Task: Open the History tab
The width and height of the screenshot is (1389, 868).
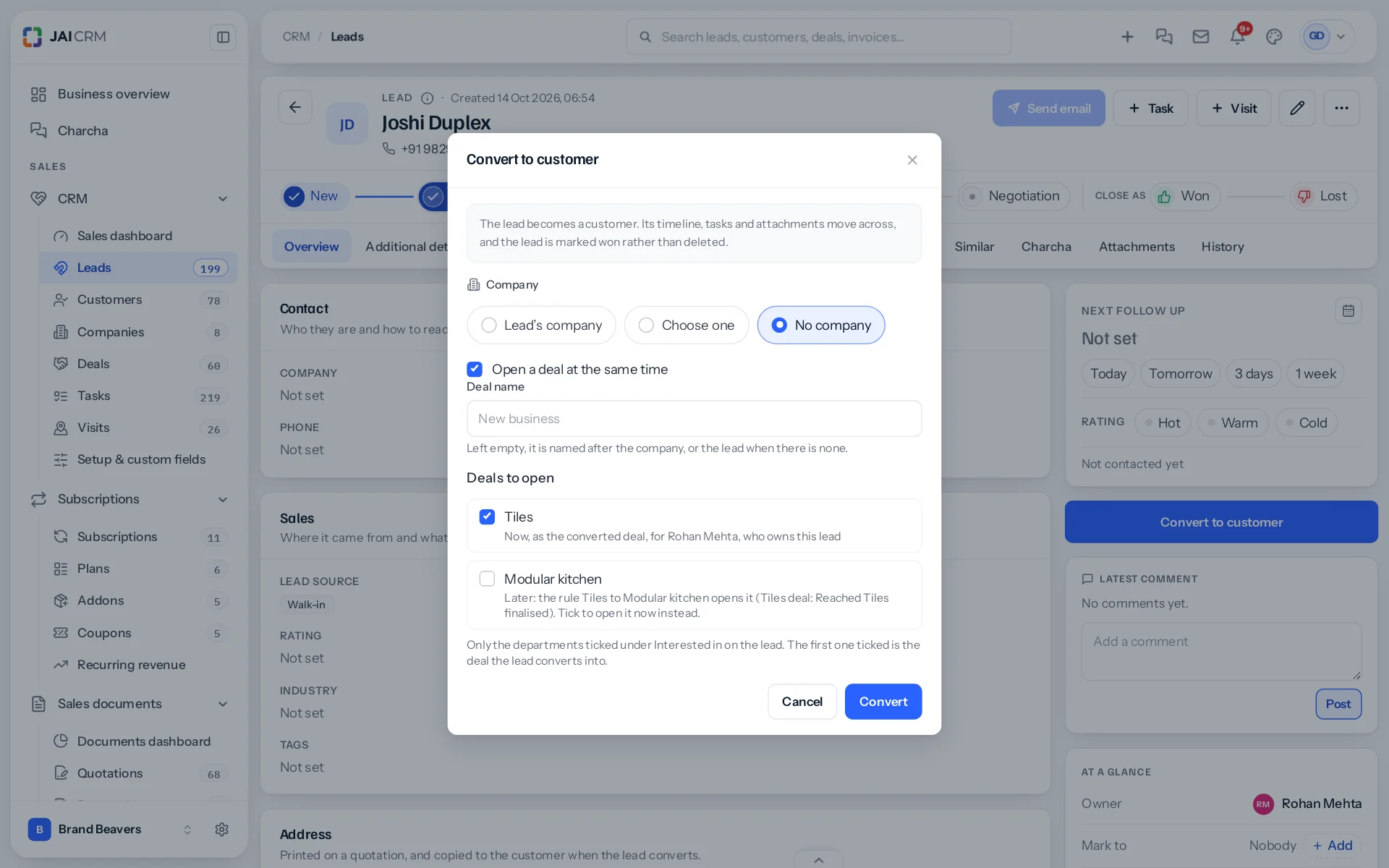Action: coord(1223,247)
